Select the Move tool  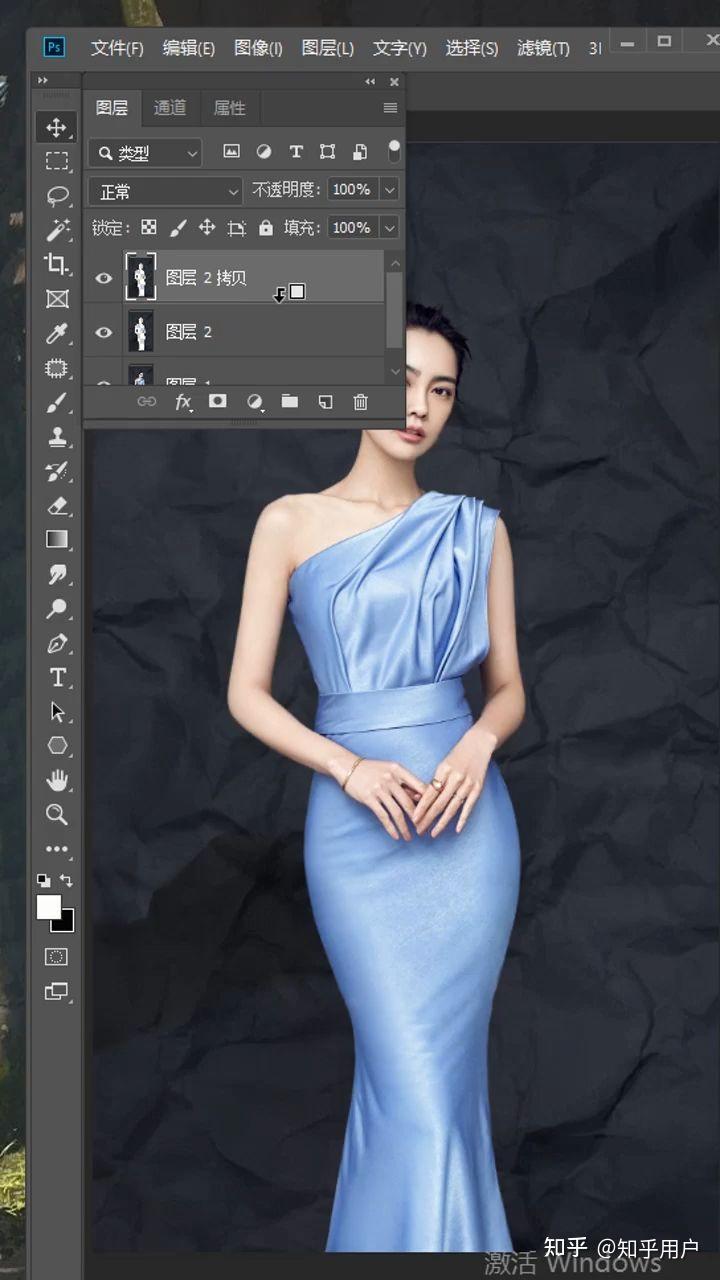pyautogui.click(x=57, y=127)
